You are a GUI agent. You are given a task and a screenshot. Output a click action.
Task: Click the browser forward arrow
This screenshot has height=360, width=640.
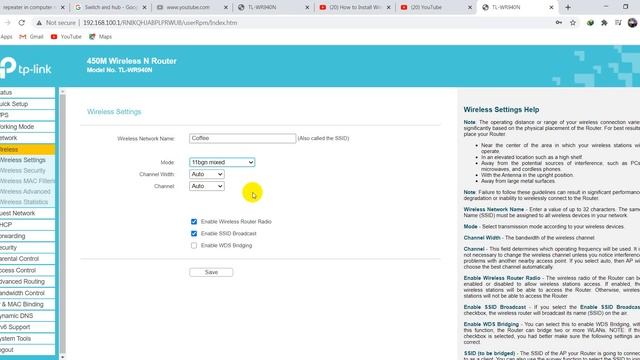pyautogui.click(x=7, y=23)
